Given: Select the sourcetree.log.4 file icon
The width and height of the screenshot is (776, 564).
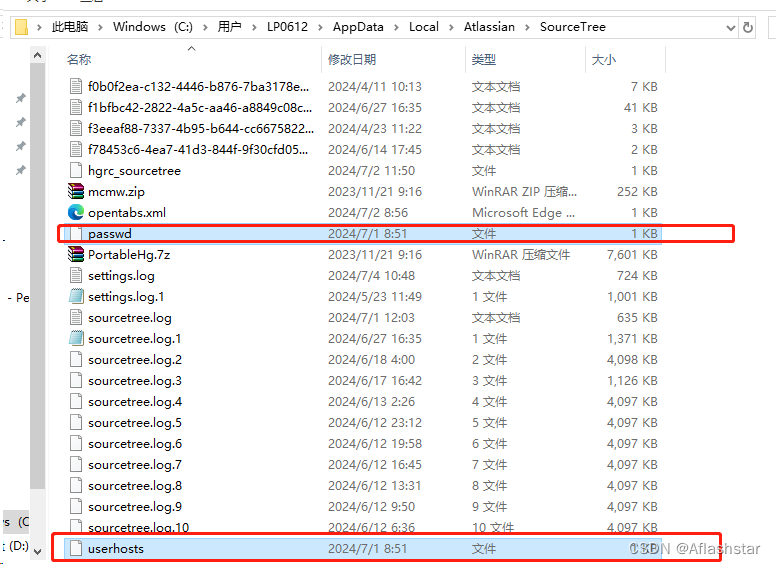Looking at the screenshot, I should click(x=76, y=402).
